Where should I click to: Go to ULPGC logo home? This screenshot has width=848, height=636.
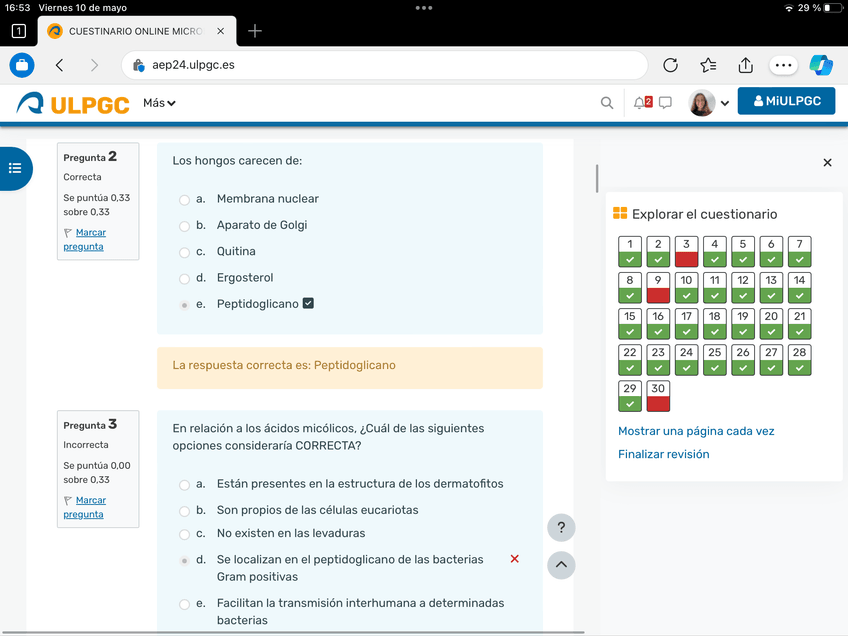pos(72,103)
